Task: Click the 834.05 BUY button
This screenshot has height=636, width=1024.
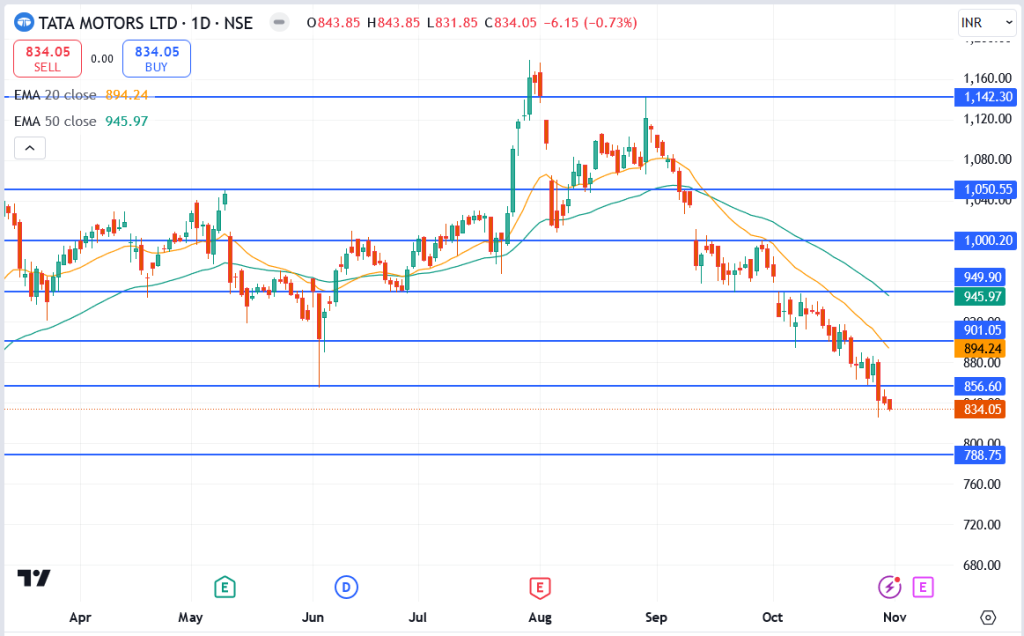Action: (x=157, y=59)
